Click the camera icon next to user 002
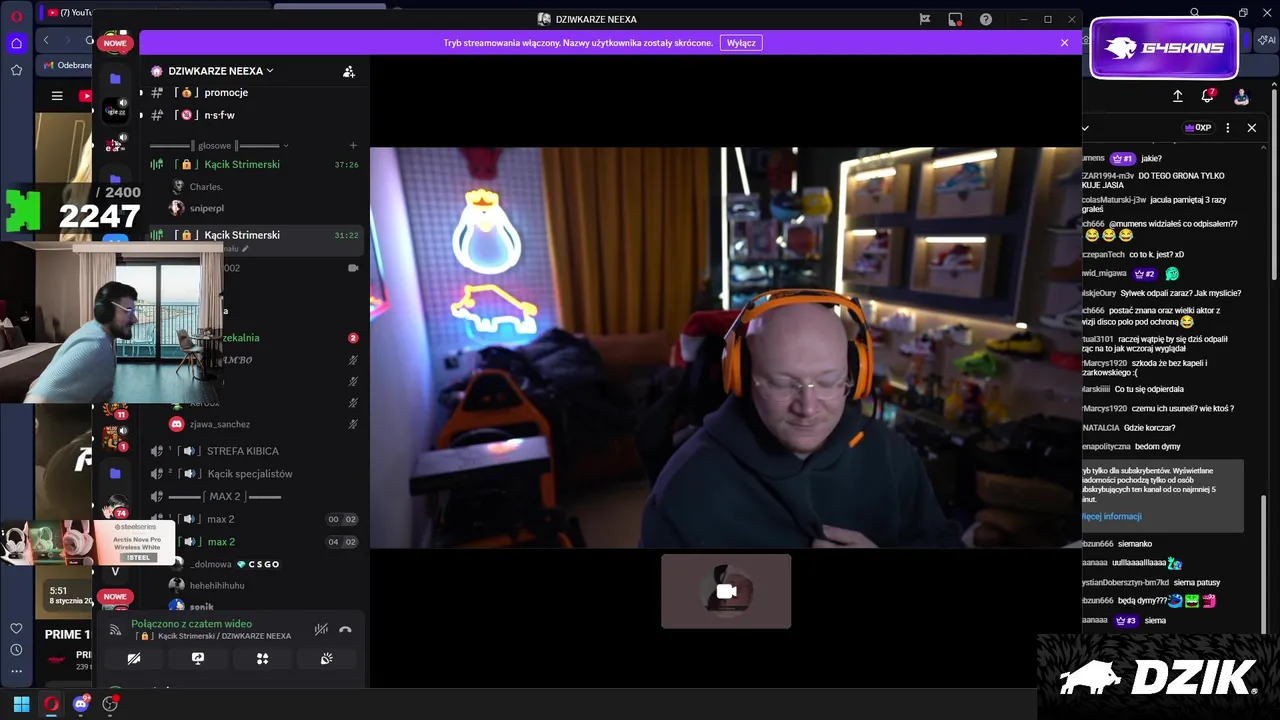The height and width of the screenshot is (720, 1280). click(353, 268)
